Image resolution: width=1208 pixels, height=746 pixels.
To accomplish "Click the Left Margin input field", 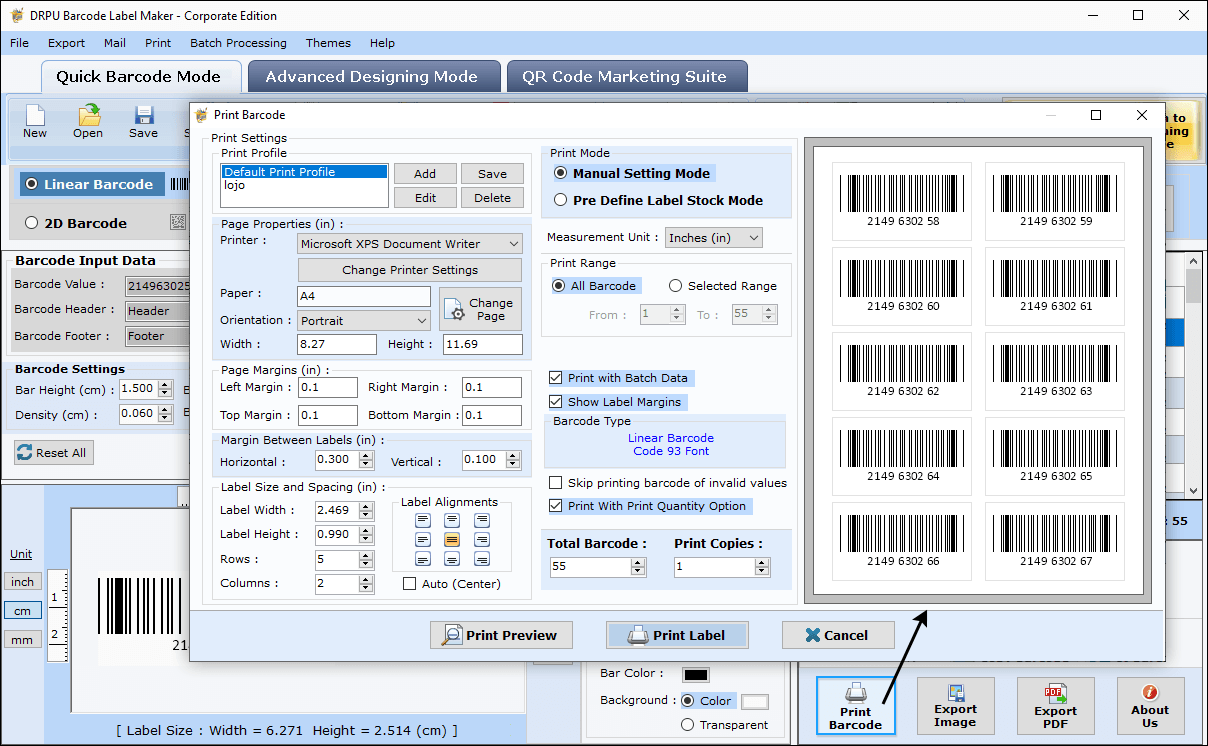I will tap(327, 387).
